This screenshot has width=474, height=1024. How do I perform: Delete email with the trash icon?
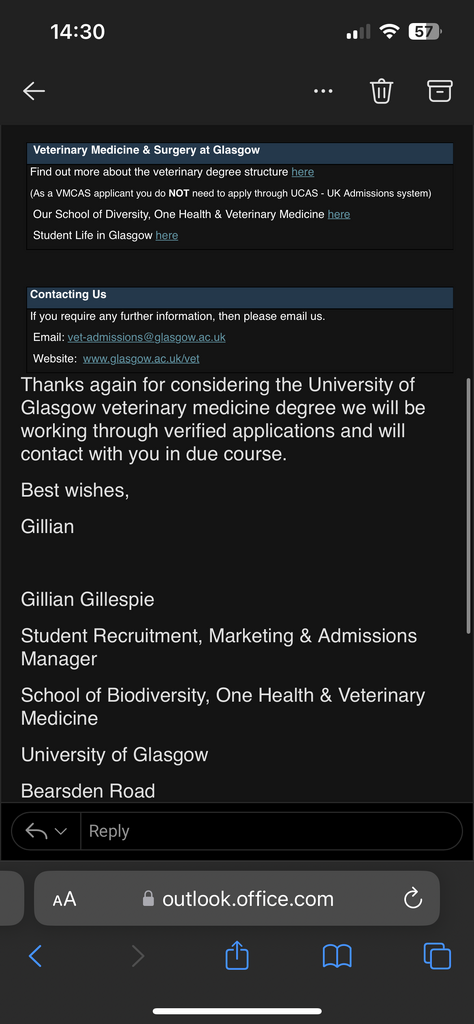point(381,91)
